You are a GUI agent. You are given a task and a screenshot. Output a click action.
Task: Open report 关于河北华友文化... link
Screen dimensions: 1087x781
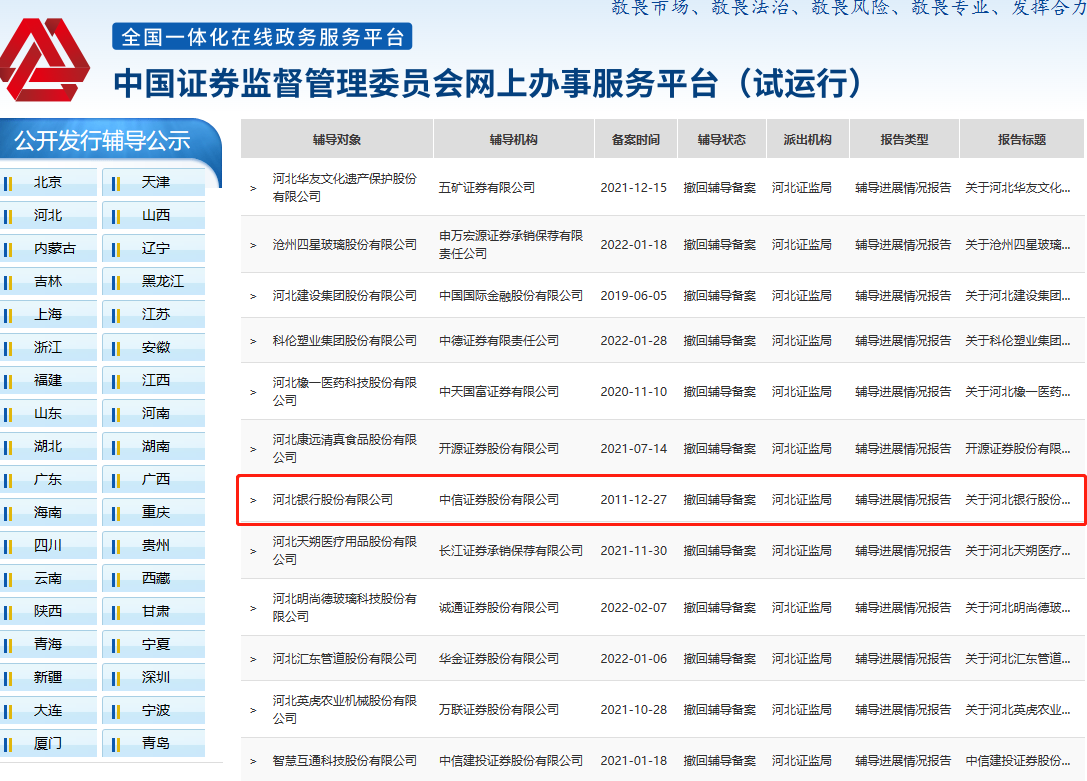pos(1018,188)
